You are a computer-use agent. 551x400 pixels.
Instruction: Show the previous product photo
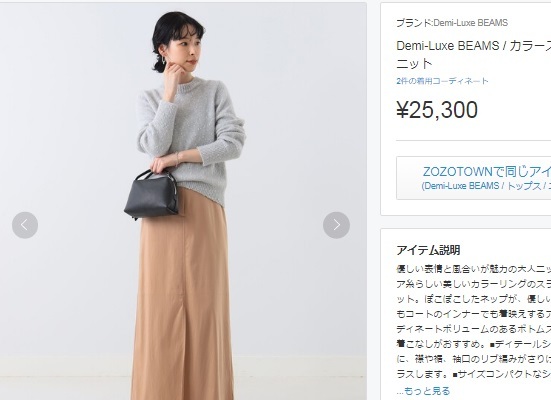pyautogui.click(x=25, y=225)
